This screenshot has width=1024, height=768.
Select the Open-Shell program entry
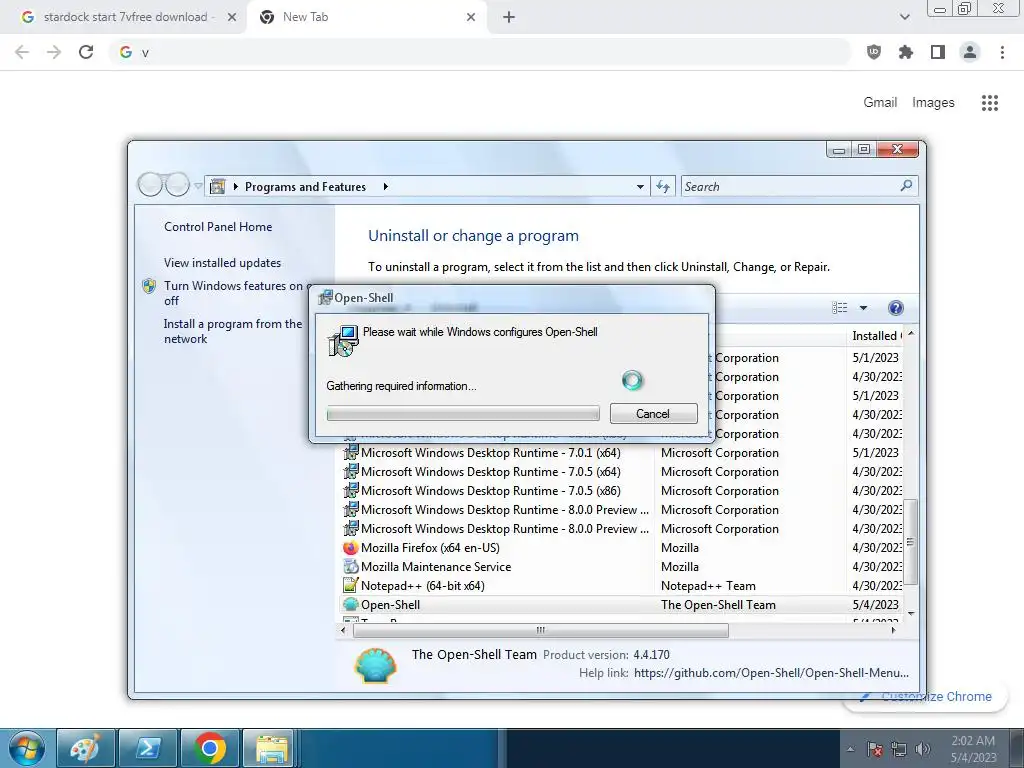(620, 605)
